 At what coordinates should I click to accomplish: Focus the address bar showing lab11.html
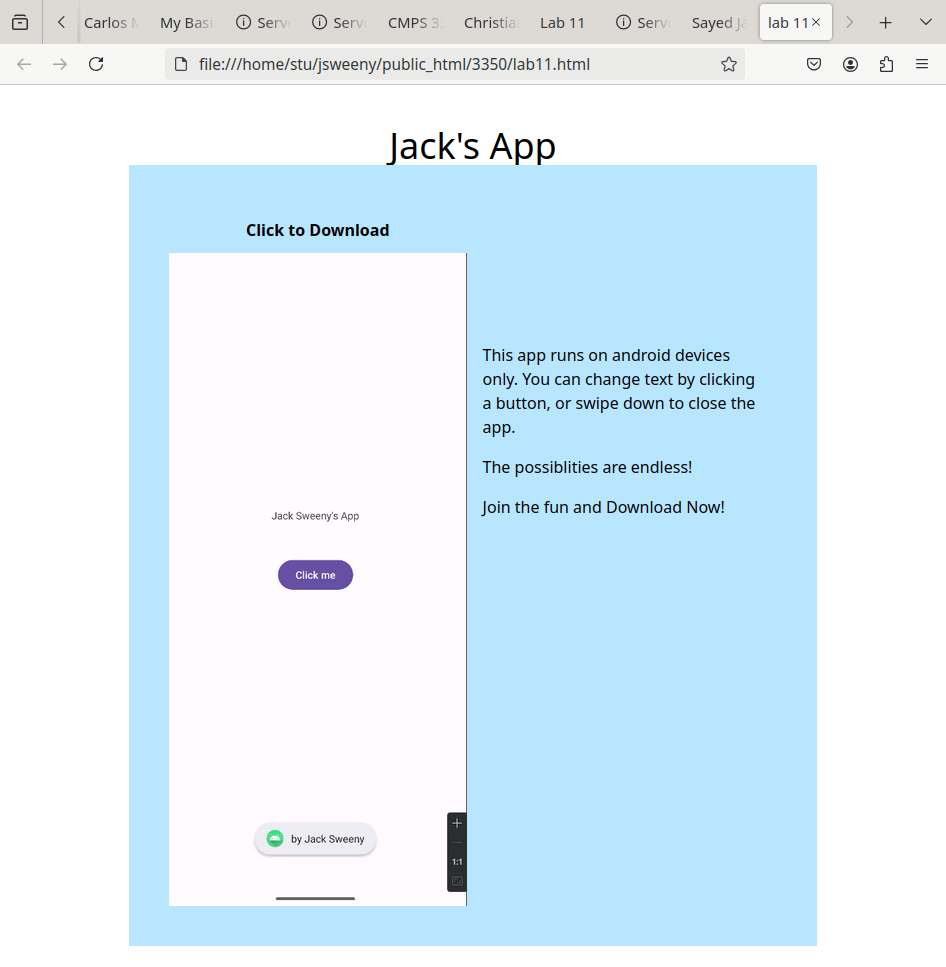click(455, 64)
